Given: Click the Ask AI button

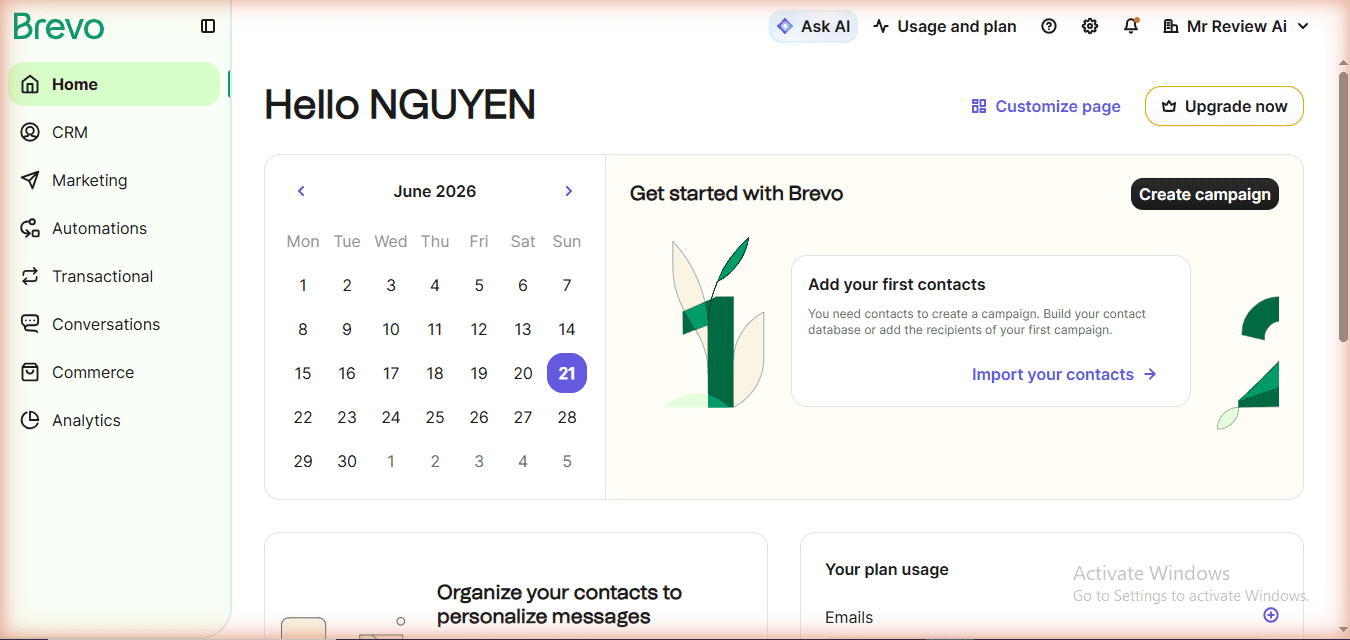Looking at the screenshot, I should [x=813, y=26].
